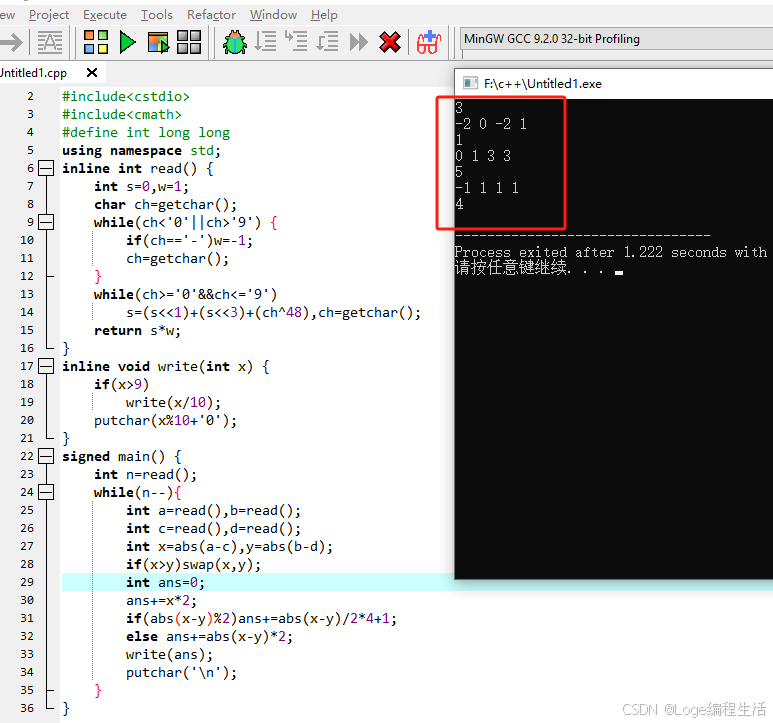Screen dimensions: 773x723
Task: Open the Execute menu
Action: pyautogui.click(x=105, y=15)
